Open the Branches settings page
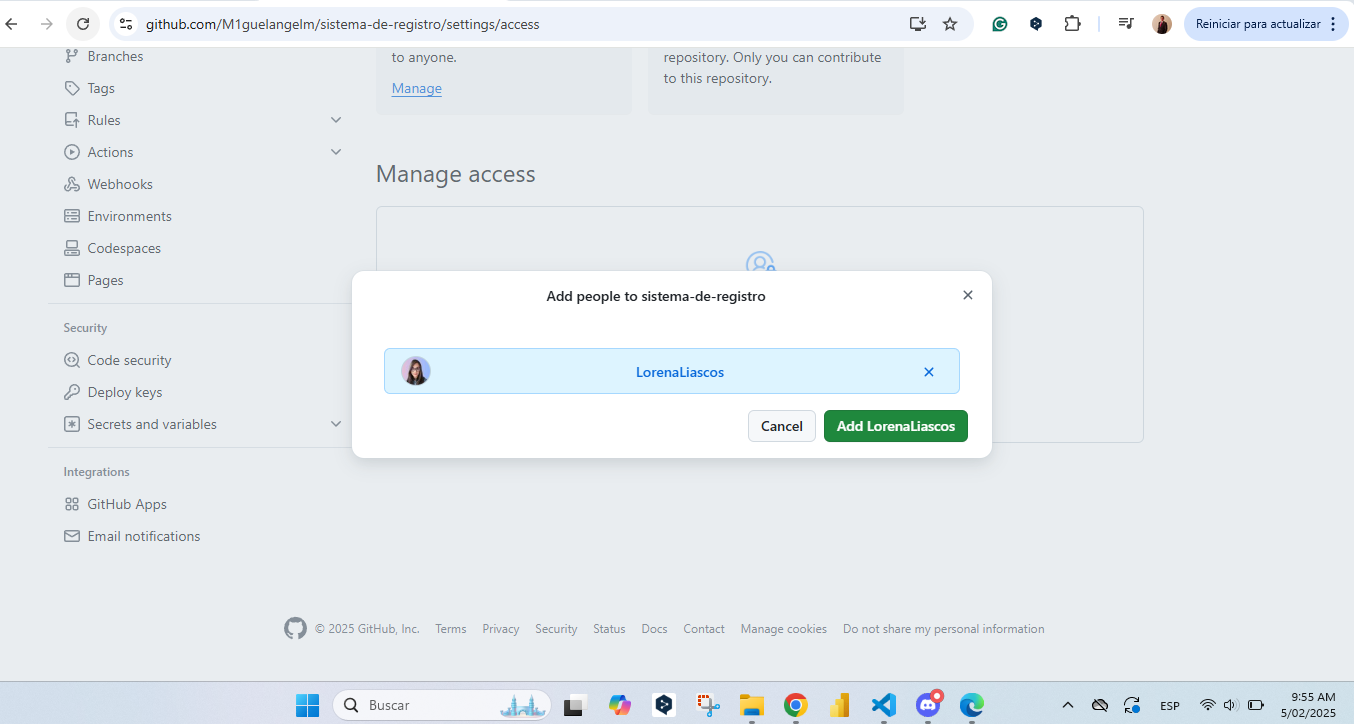 115,56
